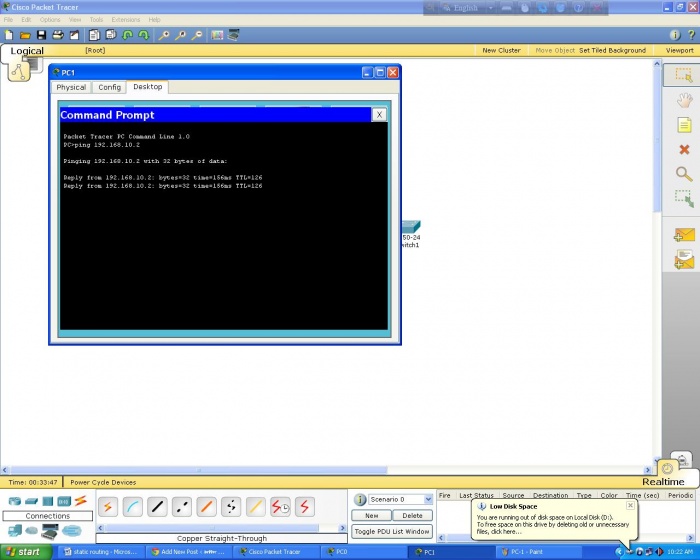Activate the Delete tool (red X)
Viewport: 700px width, 560px height.
point(684,150)
